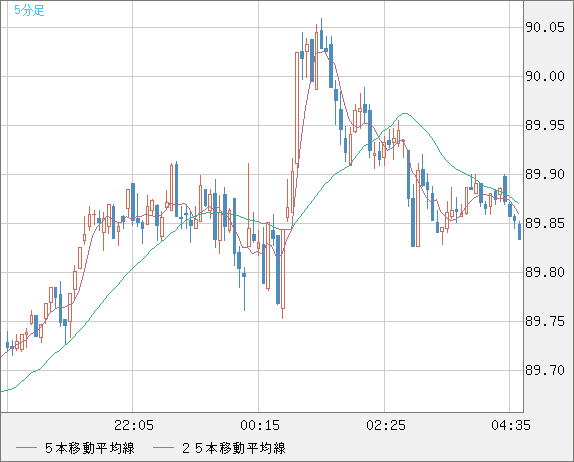Click the 89.90 price axis label

click(x=545, y=174)
